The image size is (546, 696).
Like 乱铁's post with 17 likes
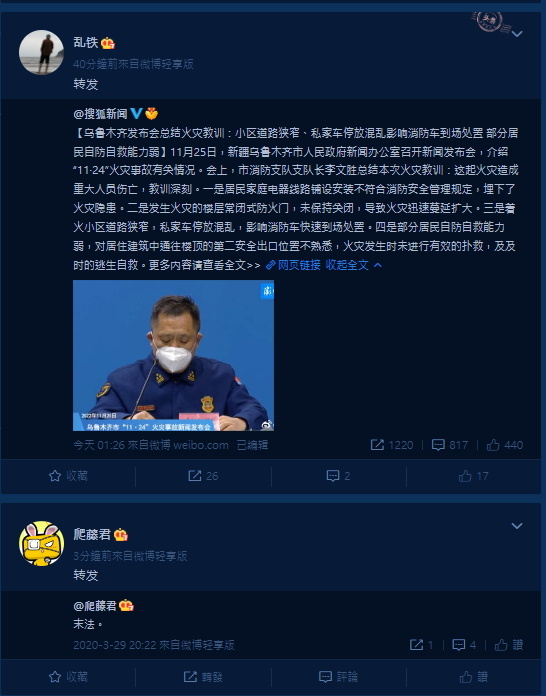click(474, 476)
